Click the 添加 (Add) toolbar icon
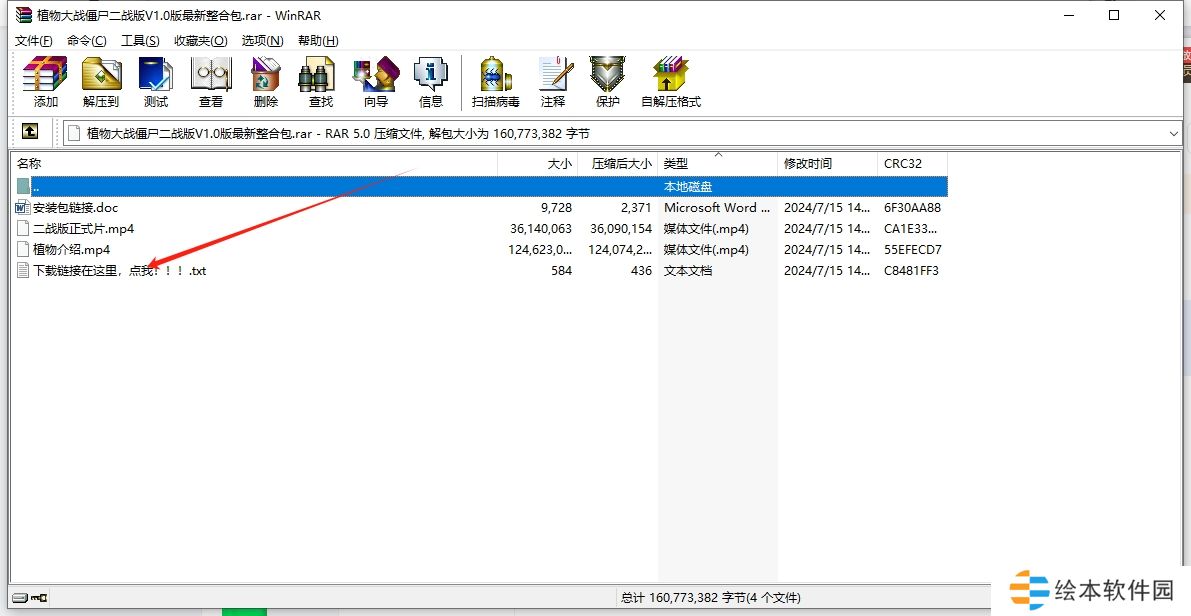The image size is (1191, 616). click(x=45, y=81)
